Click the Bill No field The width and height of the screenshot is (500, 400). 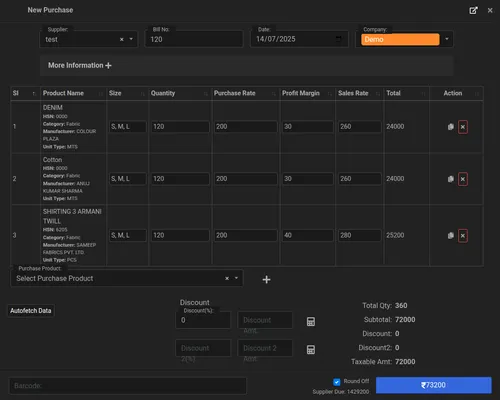click(x=194, y=39)
